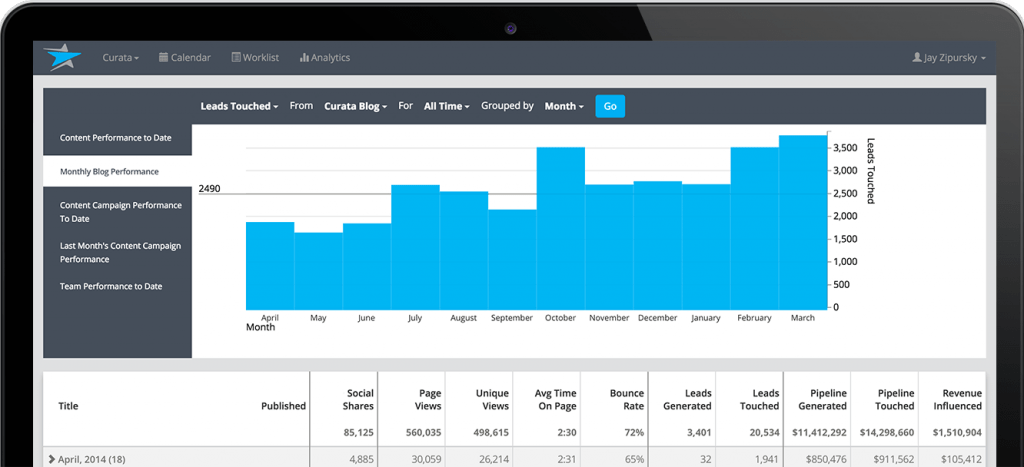Click the Calendar icon in navbar
The height and width of the screenshot is (467, 1024).
[163, 58]
